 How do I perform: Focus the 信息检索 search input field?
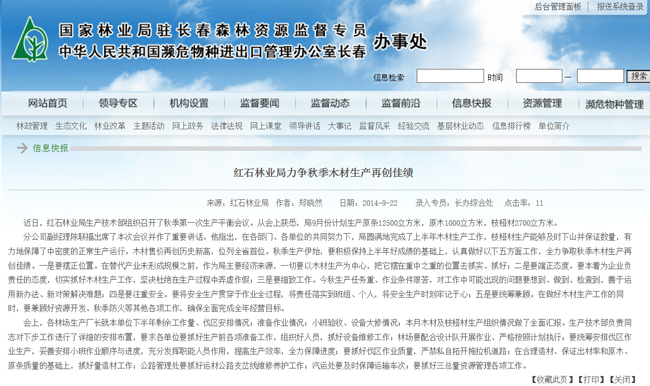pyautogui.click(x=450, y=76)
